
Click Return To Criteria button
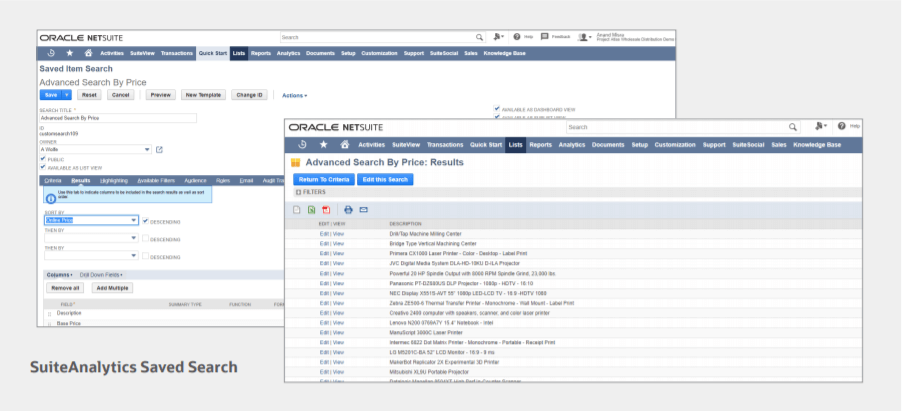[x=323, y=179]
